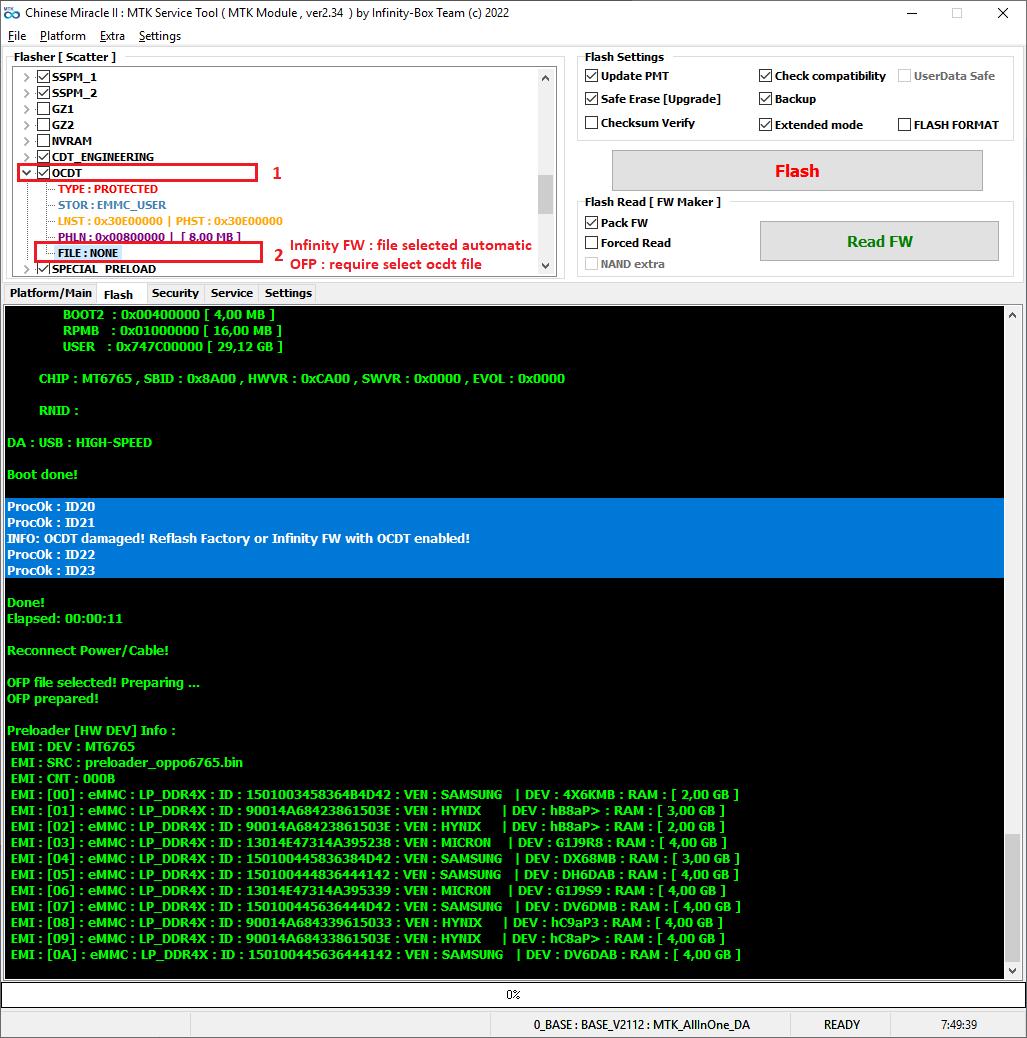Screen dimensions: 1027x1038
Task: Check the Forced Read option
Action: click(592, 243)
